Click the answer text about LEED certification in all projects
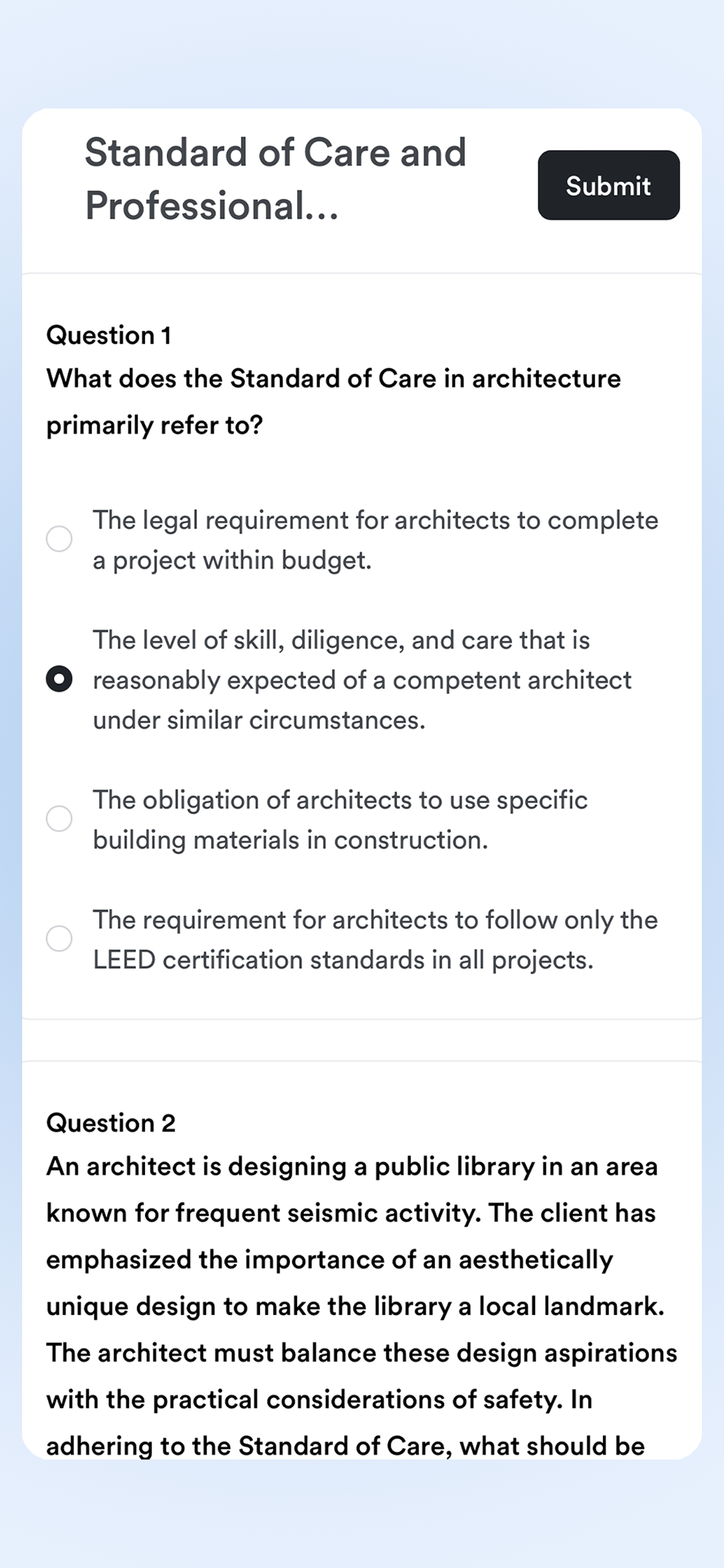The height and width of the screenshot is (1568, 724). click(x=375, y=939)
